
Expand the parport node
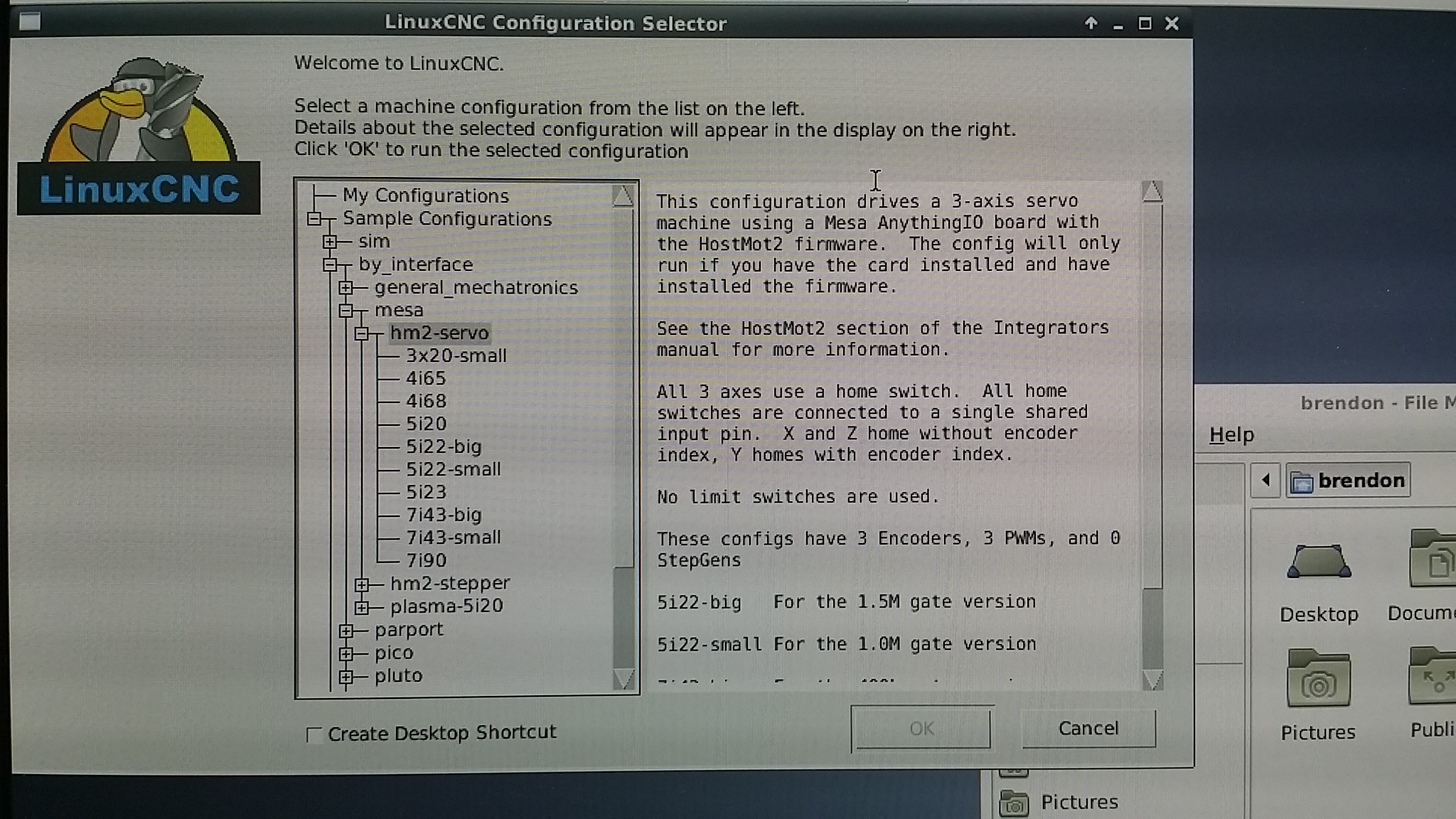coord(346,631)
